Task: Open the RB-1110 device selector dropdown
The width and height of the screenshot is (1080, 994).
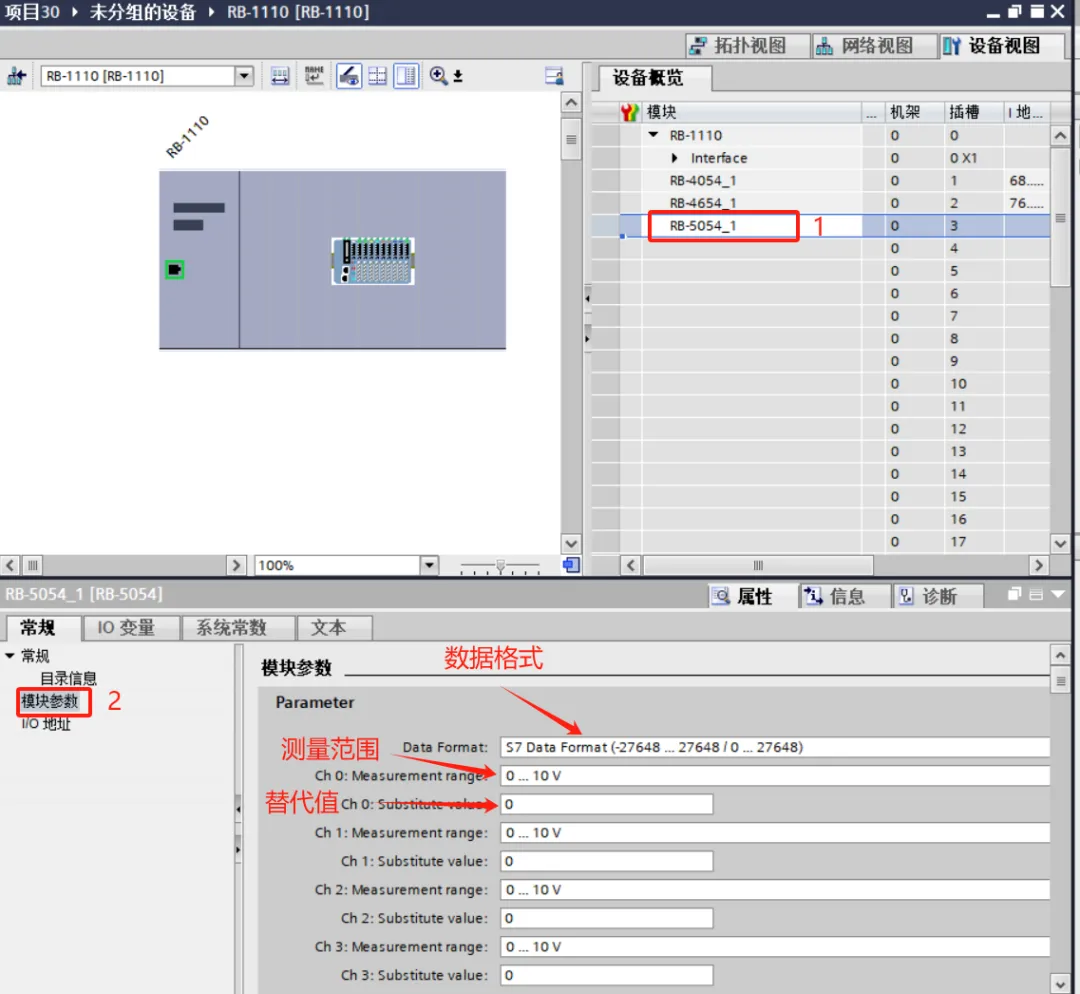Action: point(244,76)
